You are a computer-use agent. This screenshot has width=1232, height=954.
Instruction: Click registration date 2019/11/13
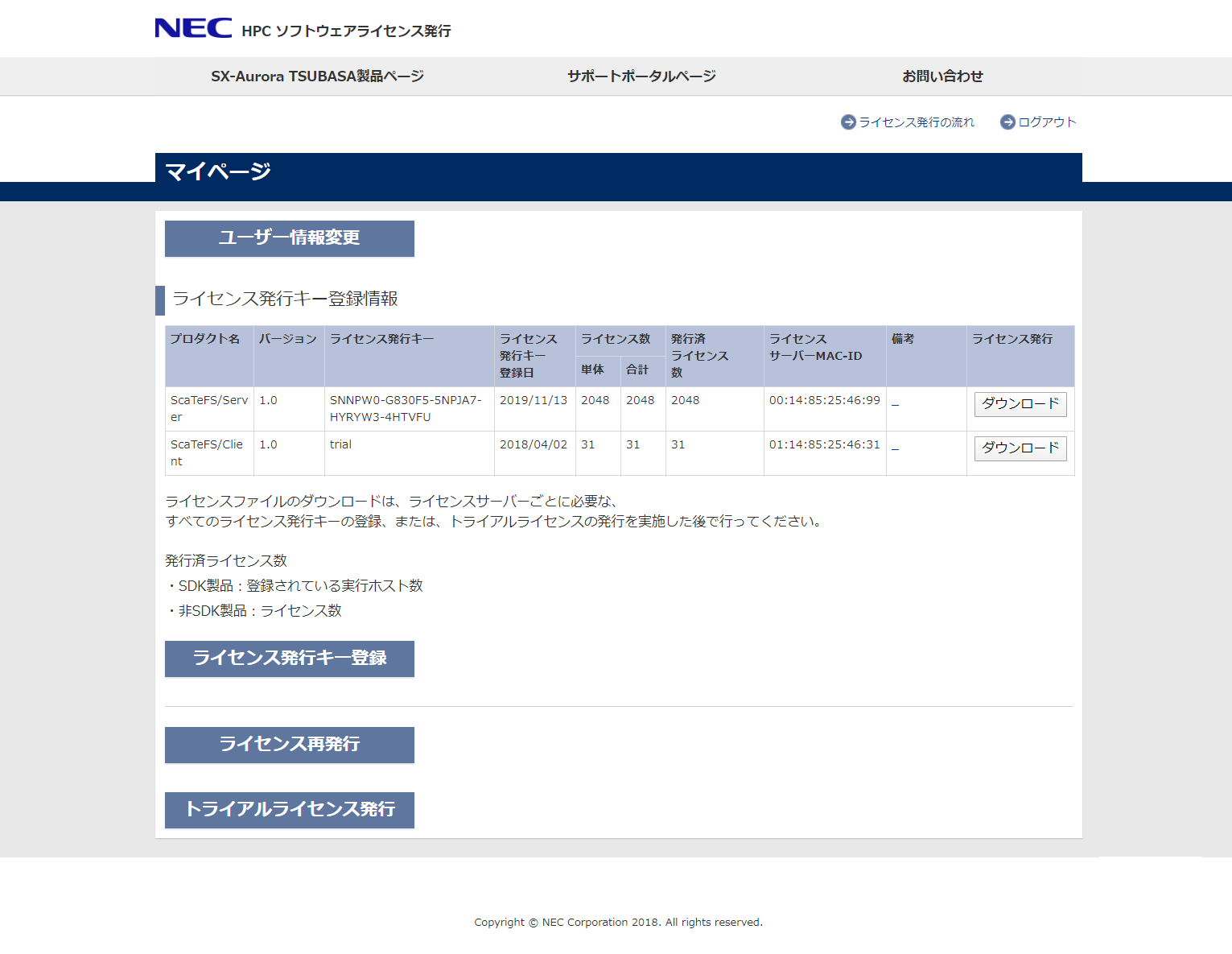coord(534,400)
